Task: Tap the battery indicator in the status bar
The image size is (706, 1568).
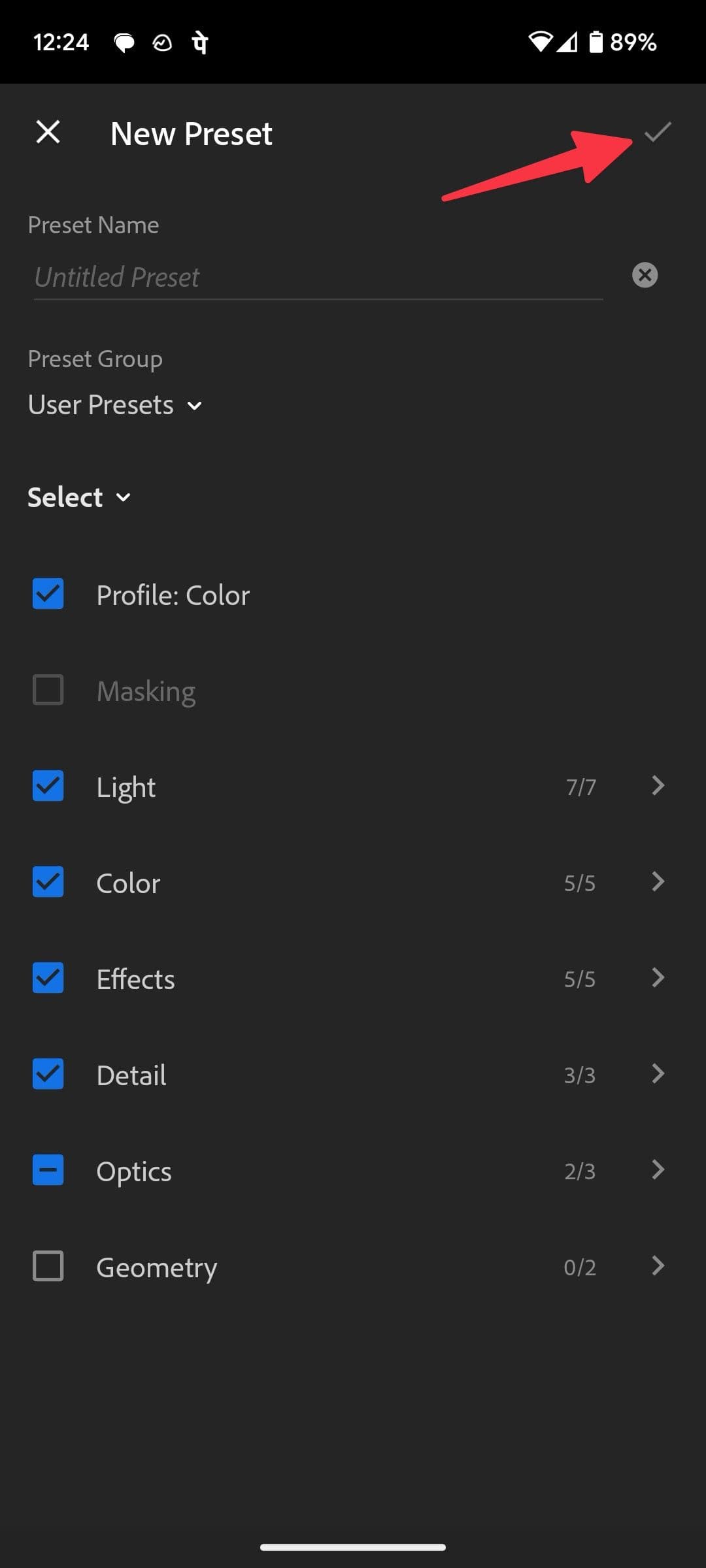Action: click(x=596, y=42)
